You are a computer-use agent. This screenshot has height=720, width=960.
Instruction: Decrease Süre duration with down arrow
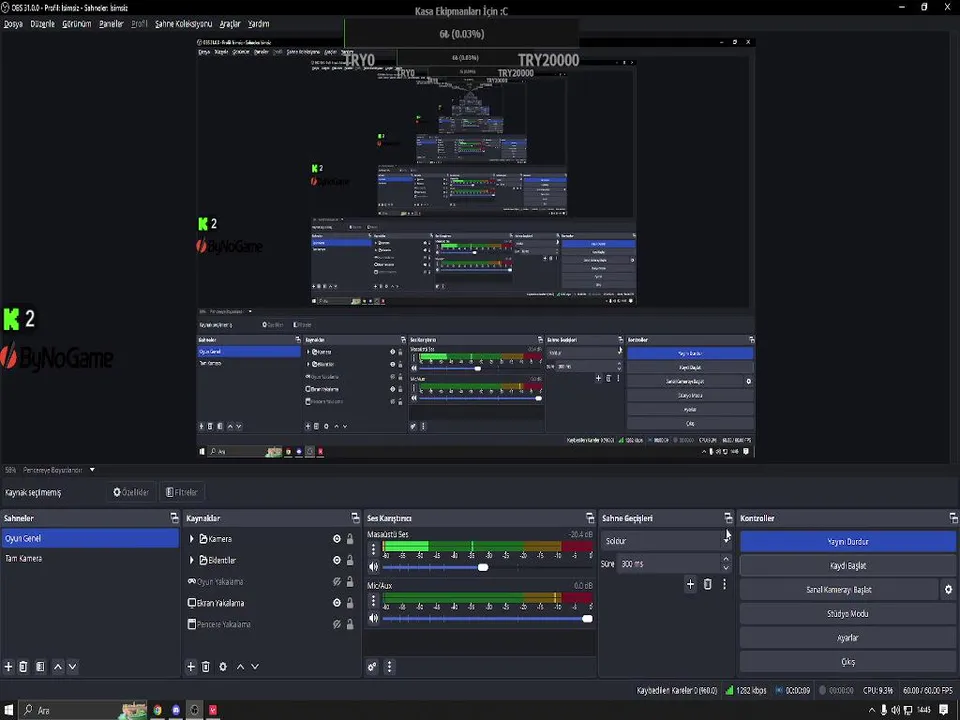pos(726,568)
